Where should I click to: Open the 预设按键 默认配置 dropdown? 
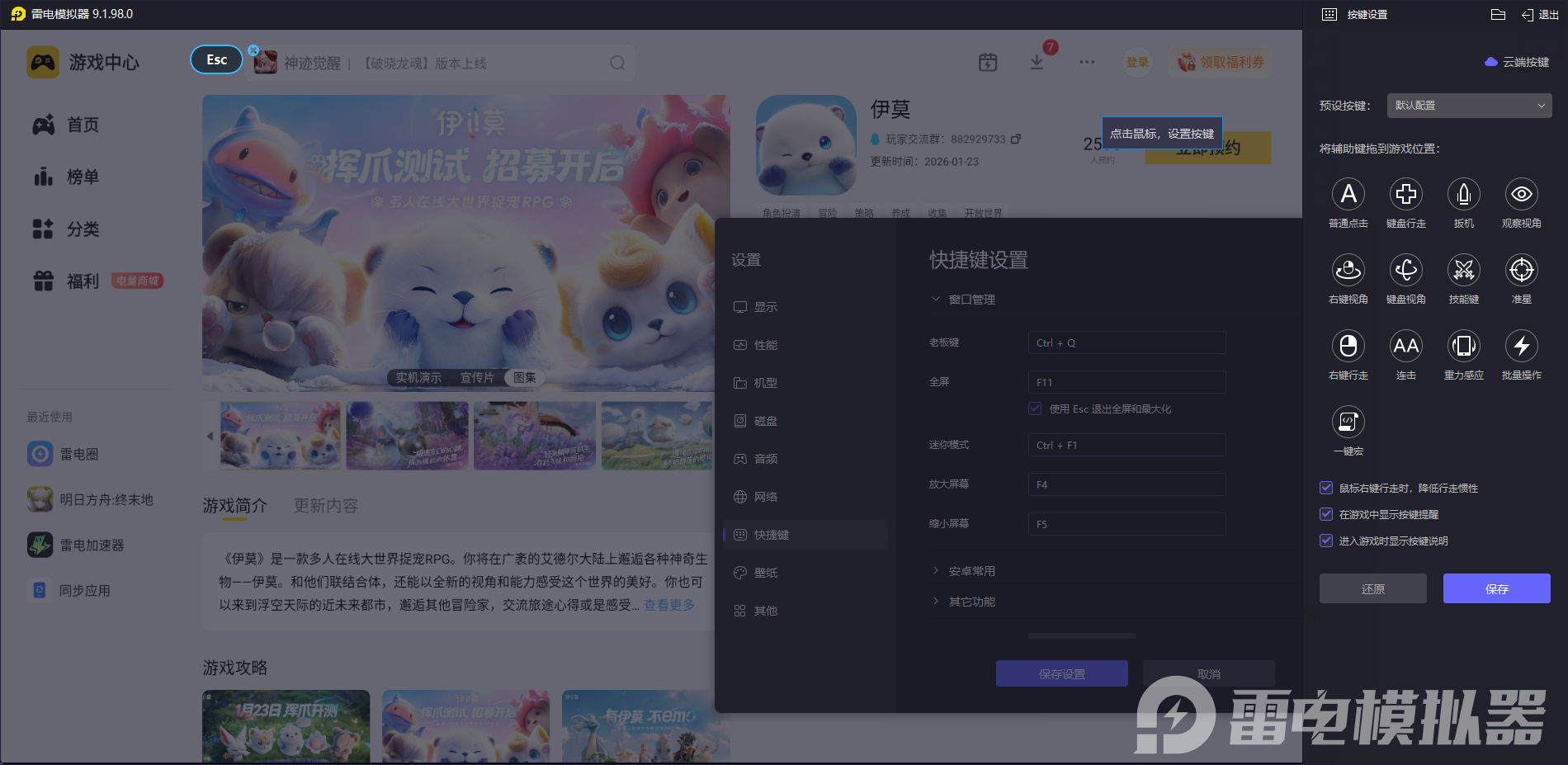coord(1469,106)
